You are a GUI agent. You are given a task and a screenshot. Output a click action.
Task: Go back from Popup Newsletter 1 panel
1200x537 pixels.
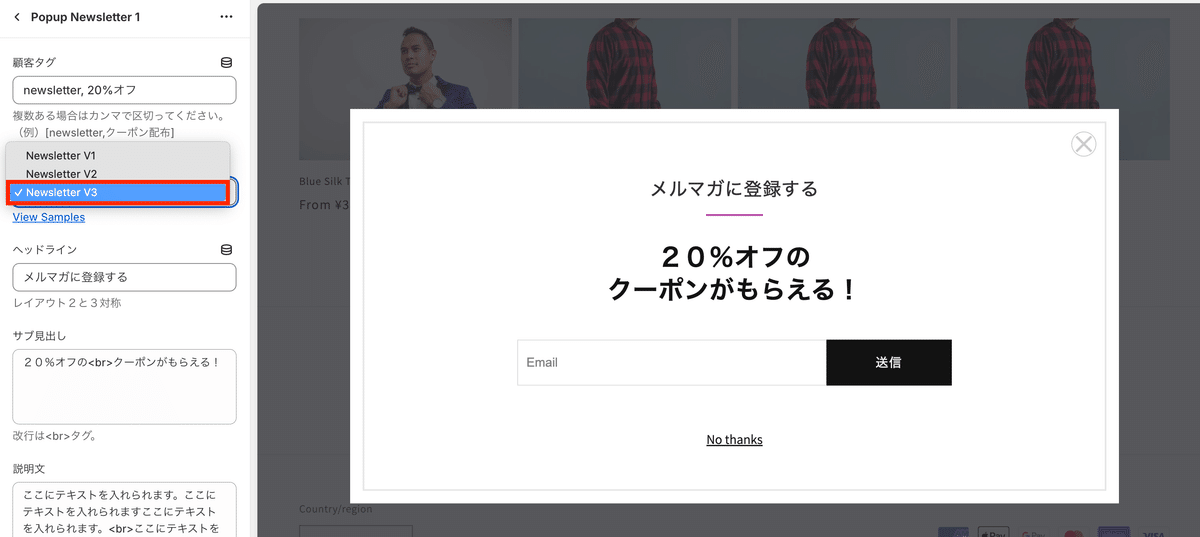click(x=17, y=17)
